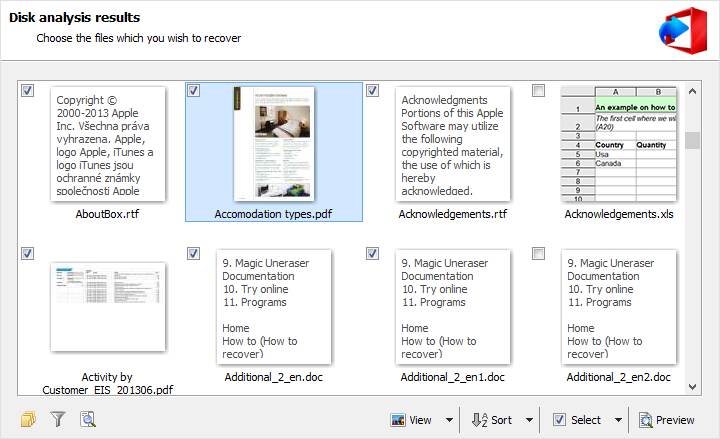Click the Preview button label
The height and width of the screenshot is (439, 720).
[675, 420]
